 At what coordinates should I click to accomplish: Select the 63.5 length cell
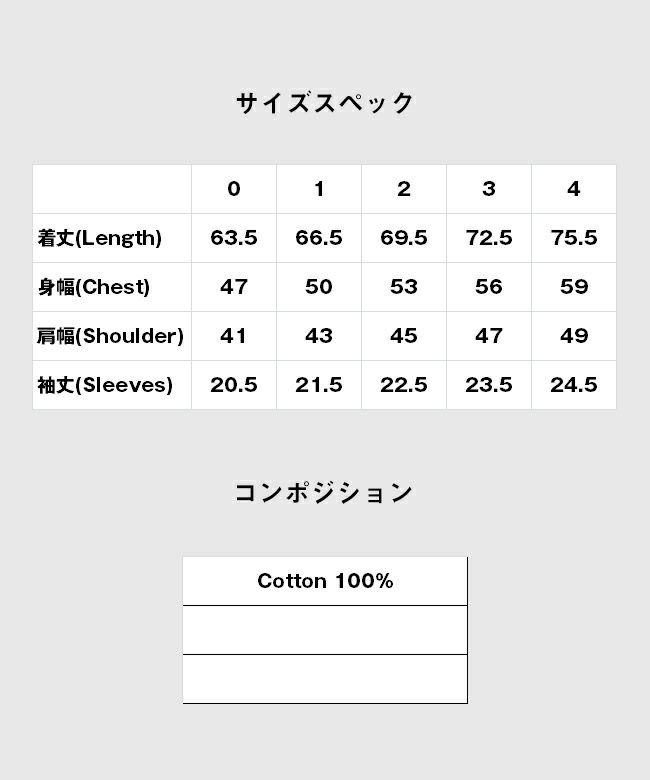[234, 238]
